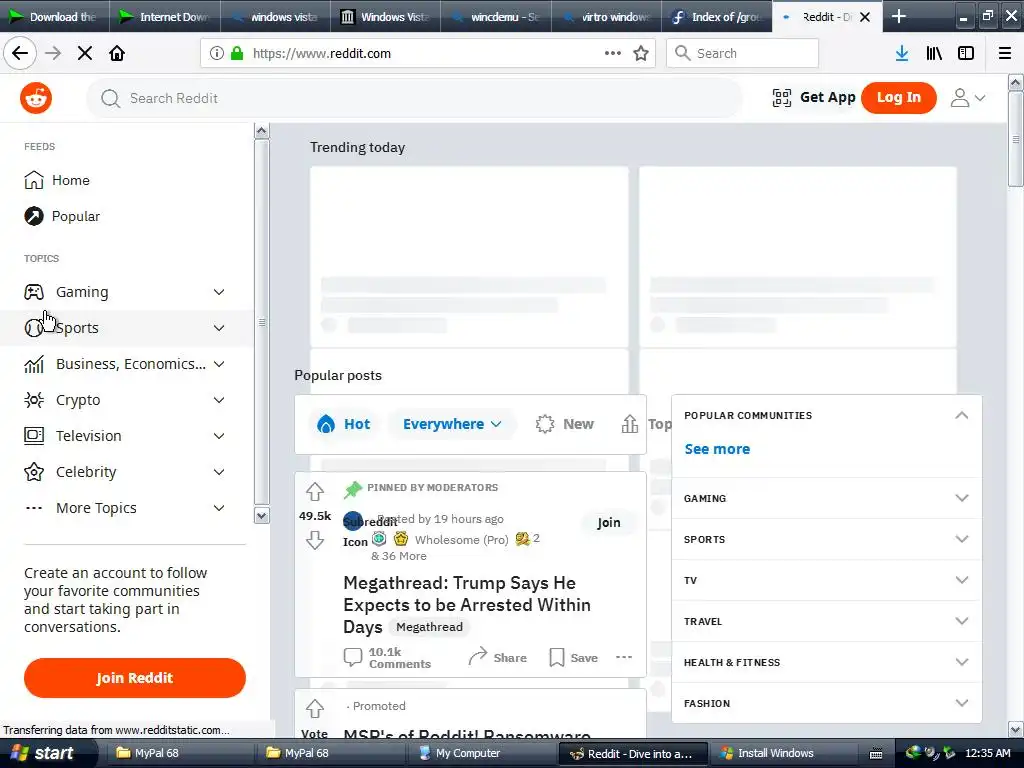1024x768 pixels.
Task: Click the Popular feed arrow icon
Action: [x=33, y=216]
